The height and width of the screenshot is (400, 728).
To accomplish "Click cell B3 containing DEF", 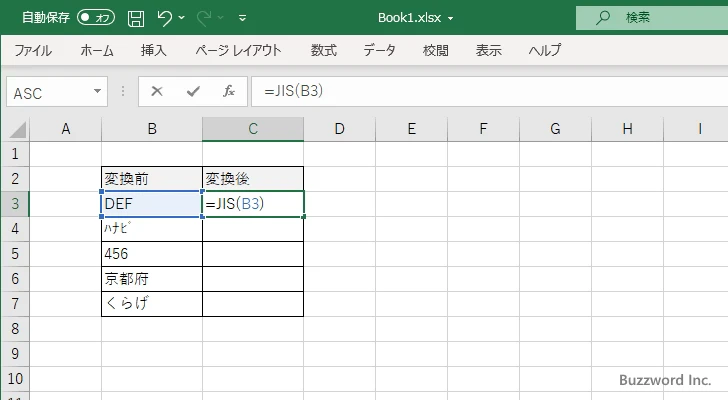I will [x=152, y=204].
